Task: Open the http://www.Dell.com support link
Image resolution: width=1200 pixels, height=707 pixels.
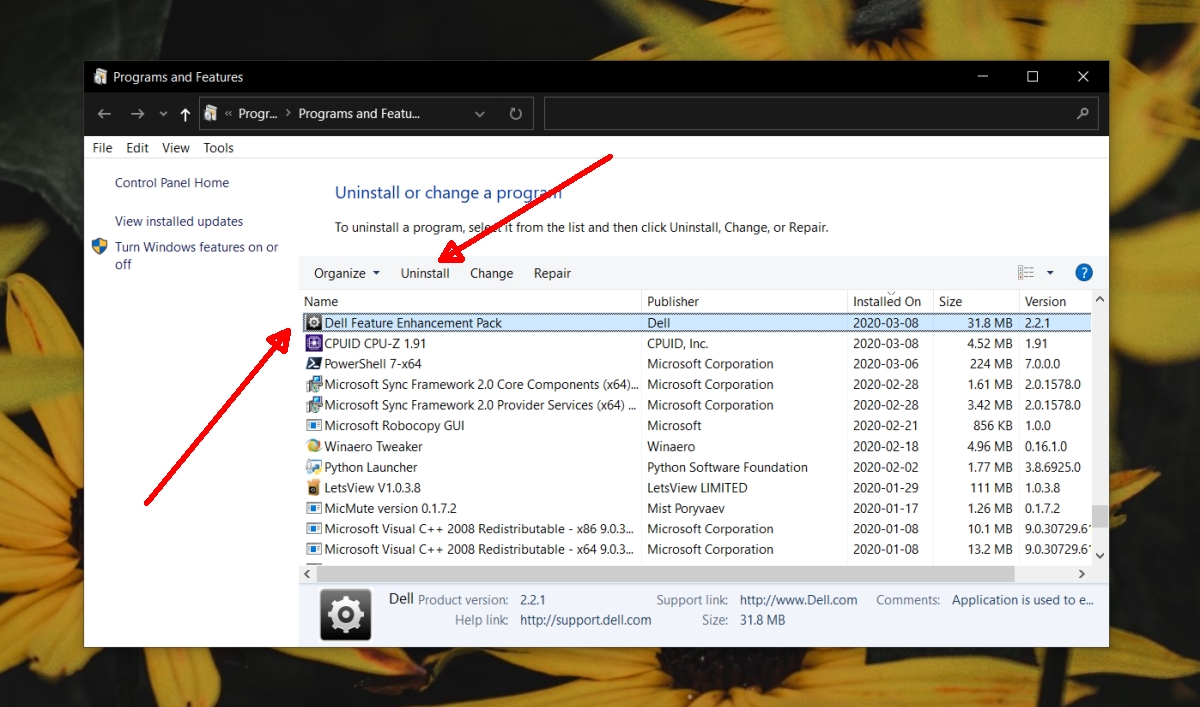Action: 798,599
